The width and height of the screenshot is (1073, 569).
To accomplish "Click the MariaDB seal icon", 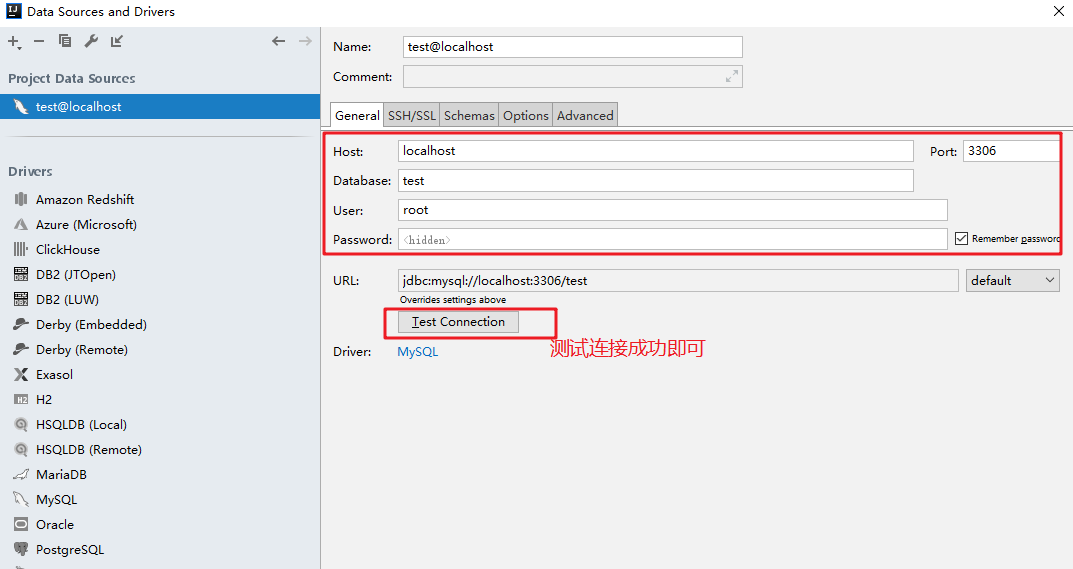I will tap(21, 475).
